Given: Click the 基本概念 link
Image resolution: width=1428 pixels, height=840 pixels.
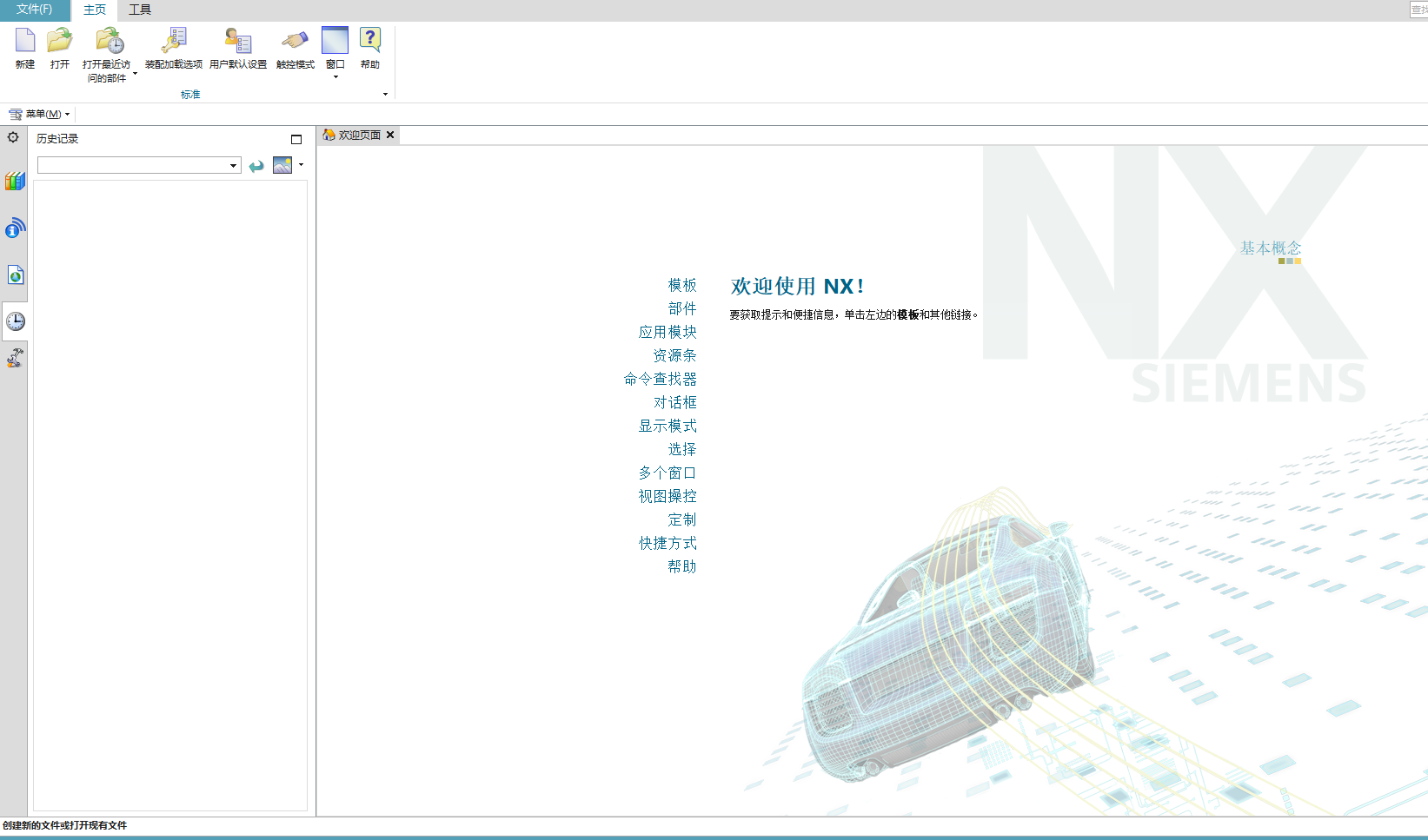Looking at the screenshot, I should click(1271, 248).
